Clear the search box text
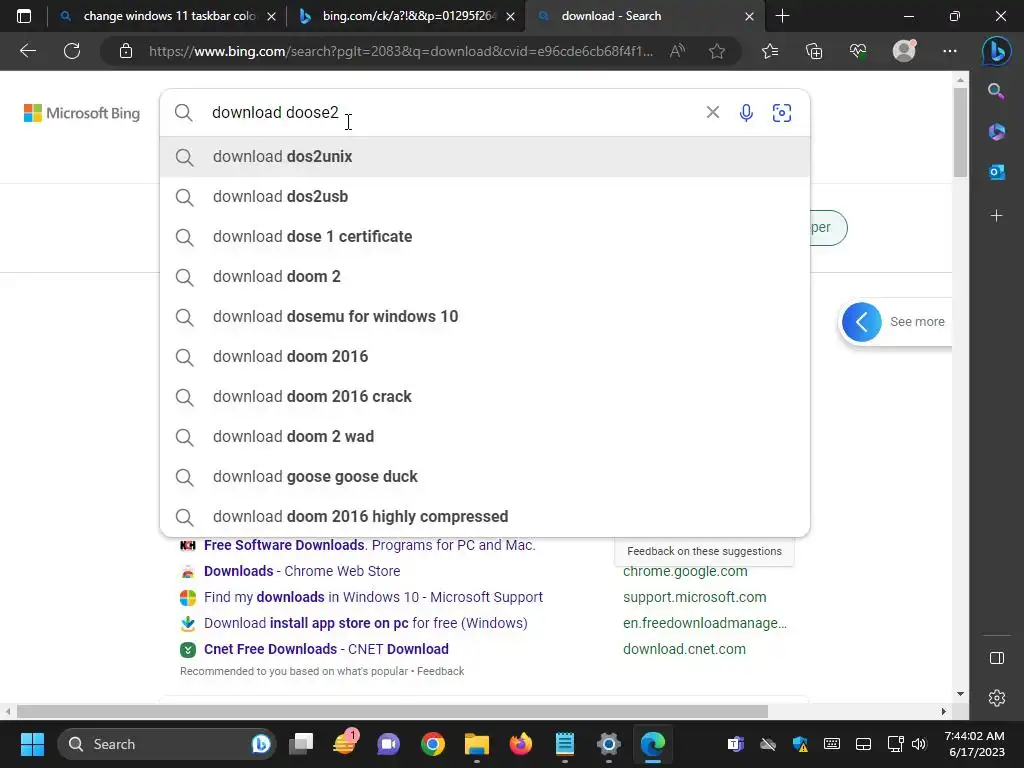1024x768 pixels. 712,112
